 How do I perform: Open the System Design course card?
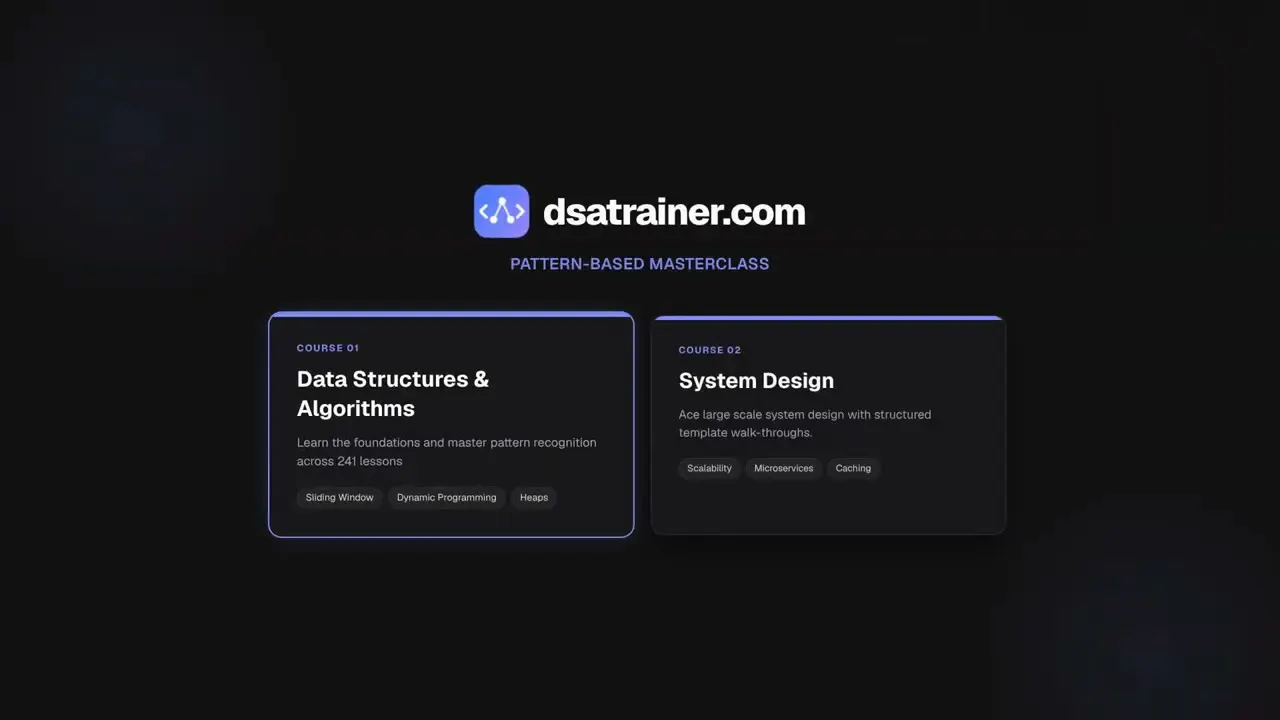828,425
